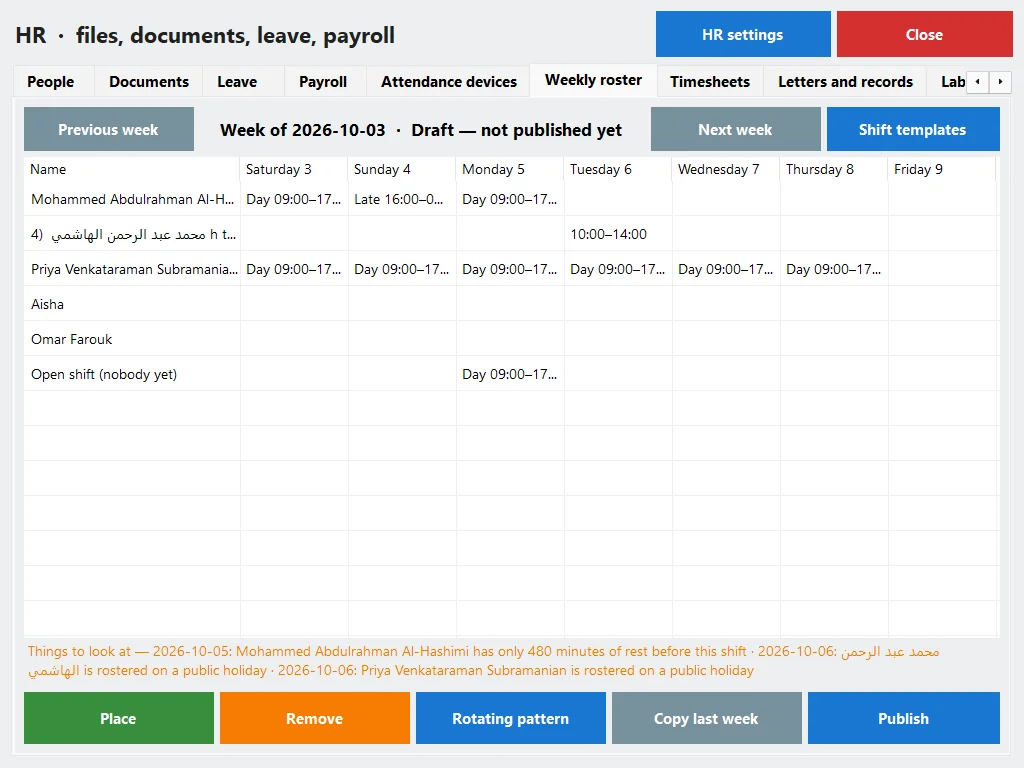
Task: Click the Sunday 4 column header
Action: tap(402, 169)
